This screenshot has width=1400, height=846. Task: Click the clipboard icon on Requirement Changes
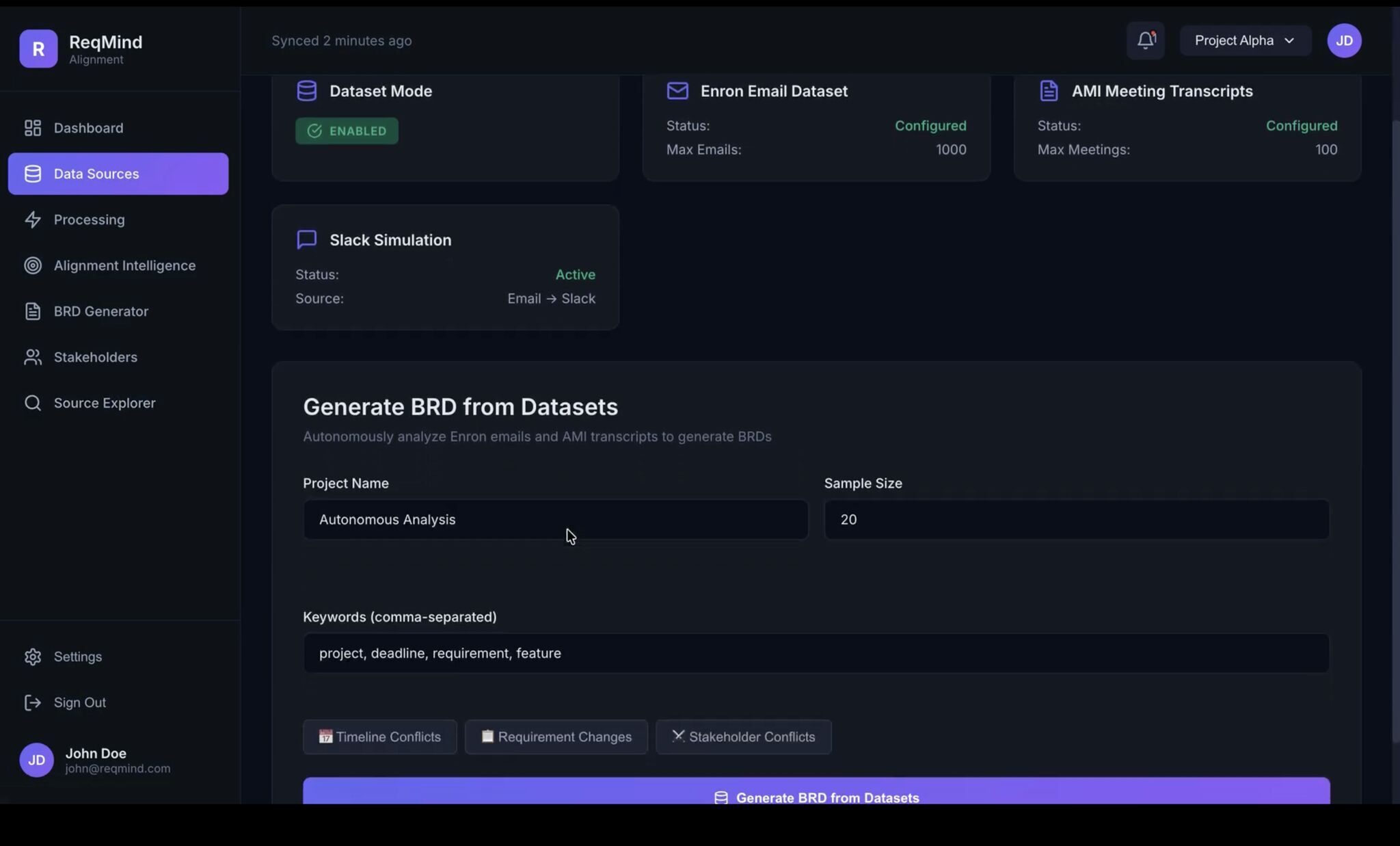[x=487, y=736]
